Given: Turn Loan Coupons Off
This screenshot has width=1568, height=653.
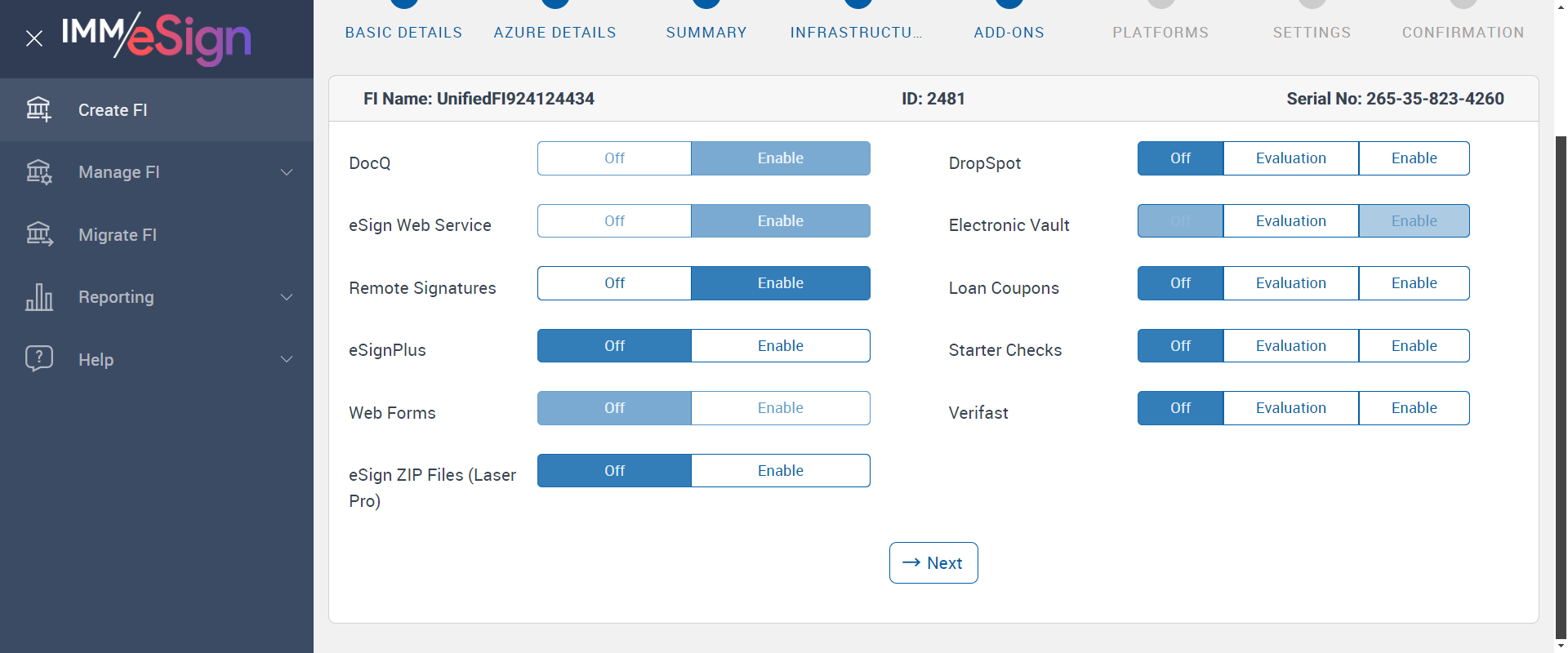Looking at the screenshot, I should 1181,283.
